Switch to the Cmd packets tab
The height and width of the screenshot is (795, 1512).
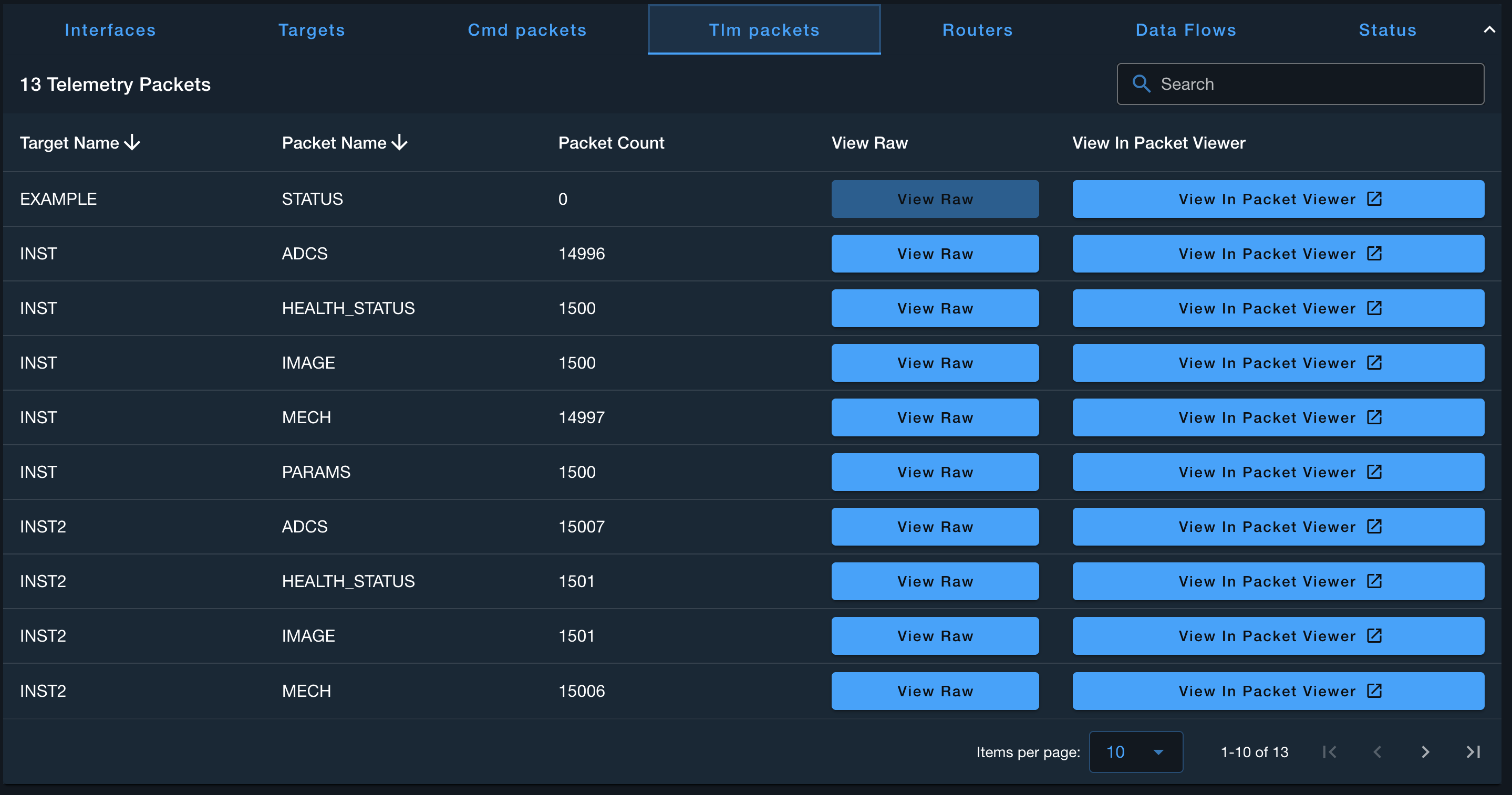(x=526, y=30)
